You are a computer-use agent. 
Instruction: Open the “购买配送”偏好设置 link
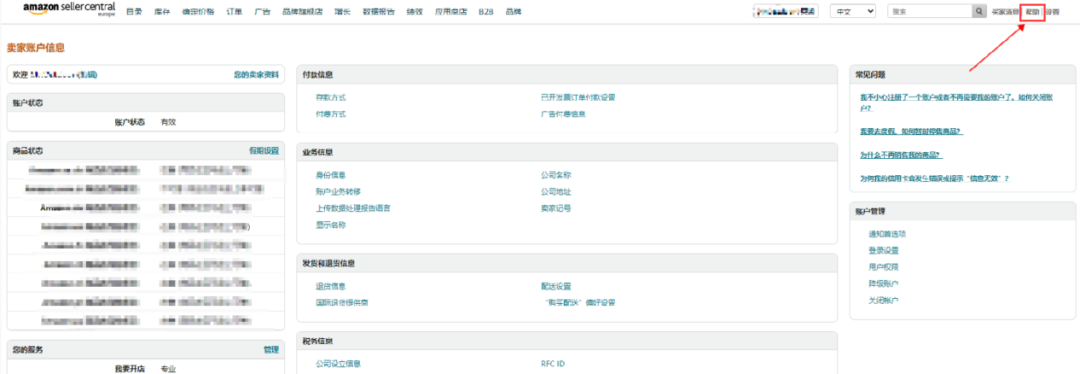coord(579,302)
